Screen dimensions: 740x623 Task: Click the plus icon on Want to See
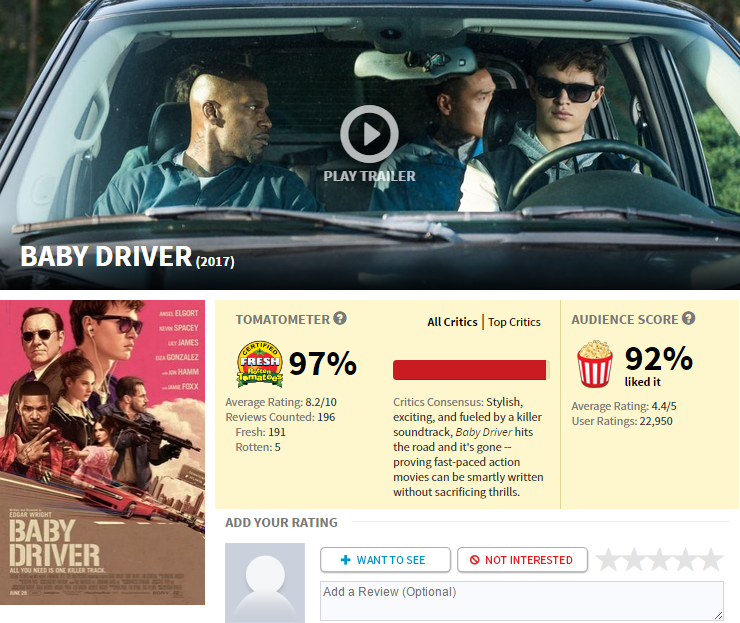click(345, 560)
